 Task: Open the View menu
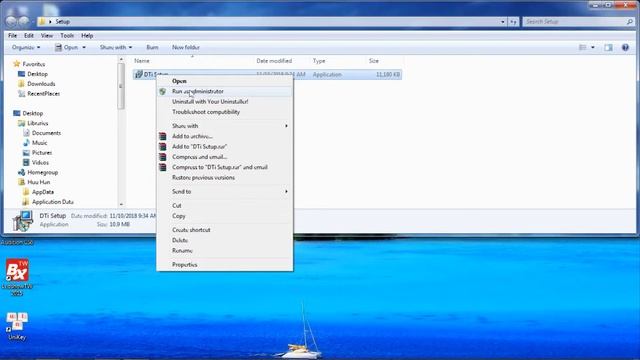pos(47,36)
